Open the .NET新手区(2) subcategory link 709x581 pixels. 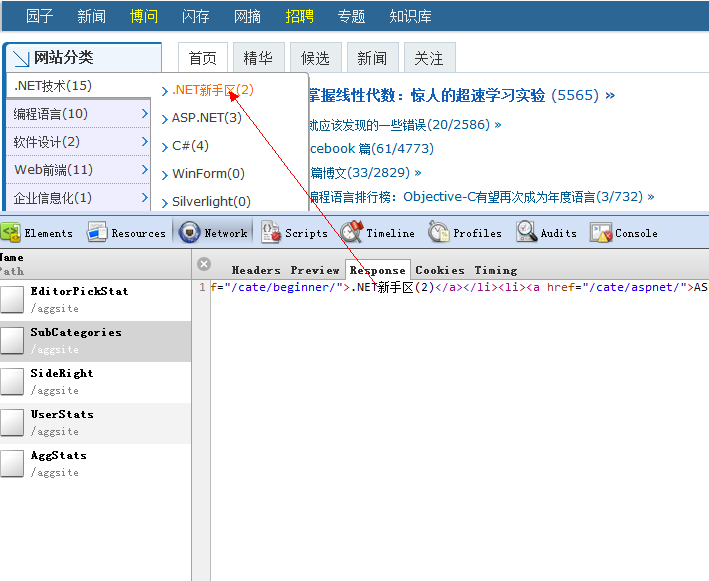point(213,90)
